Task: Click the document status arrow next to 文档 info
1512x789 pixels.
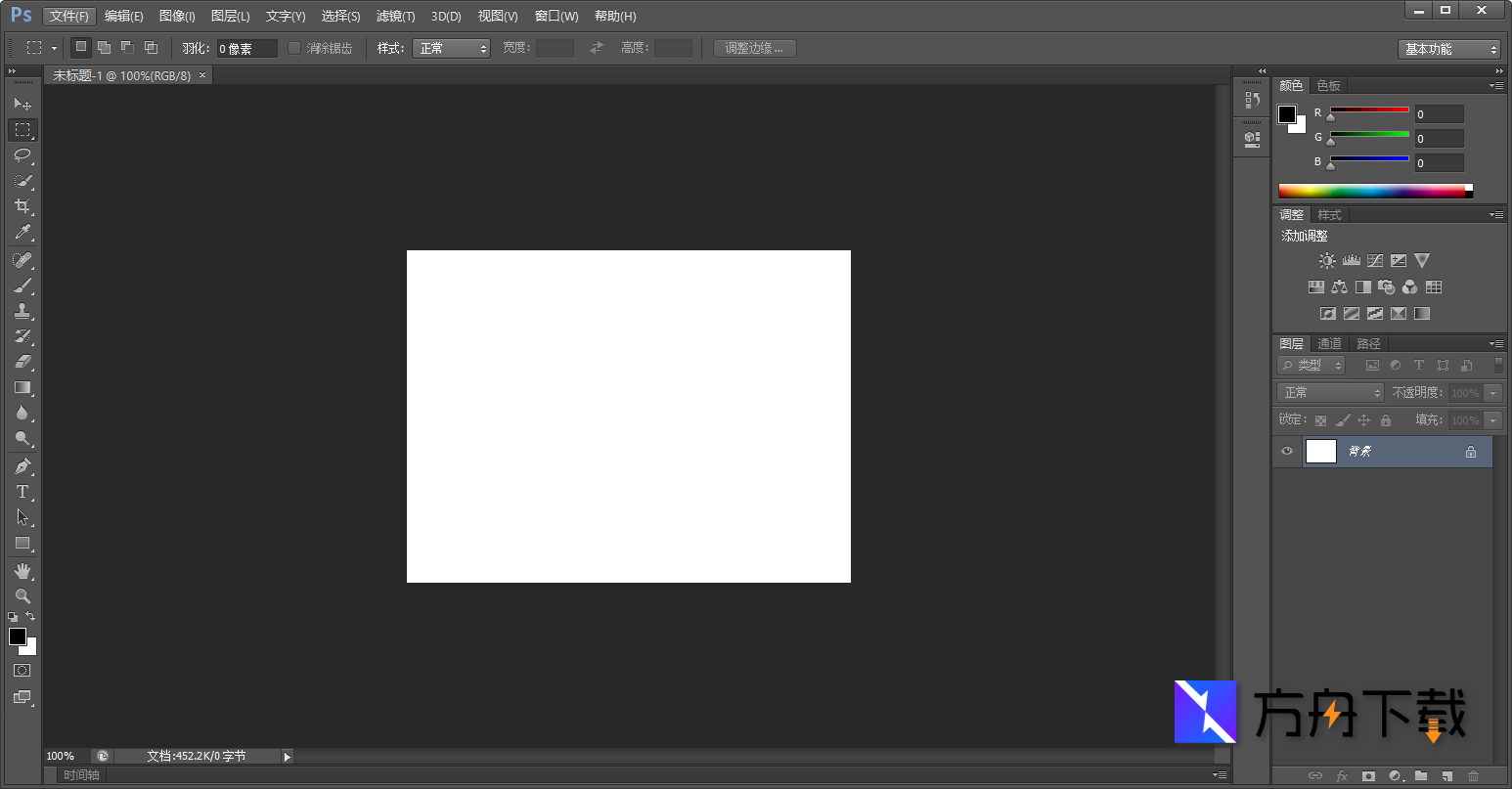Action: (285, 755)
